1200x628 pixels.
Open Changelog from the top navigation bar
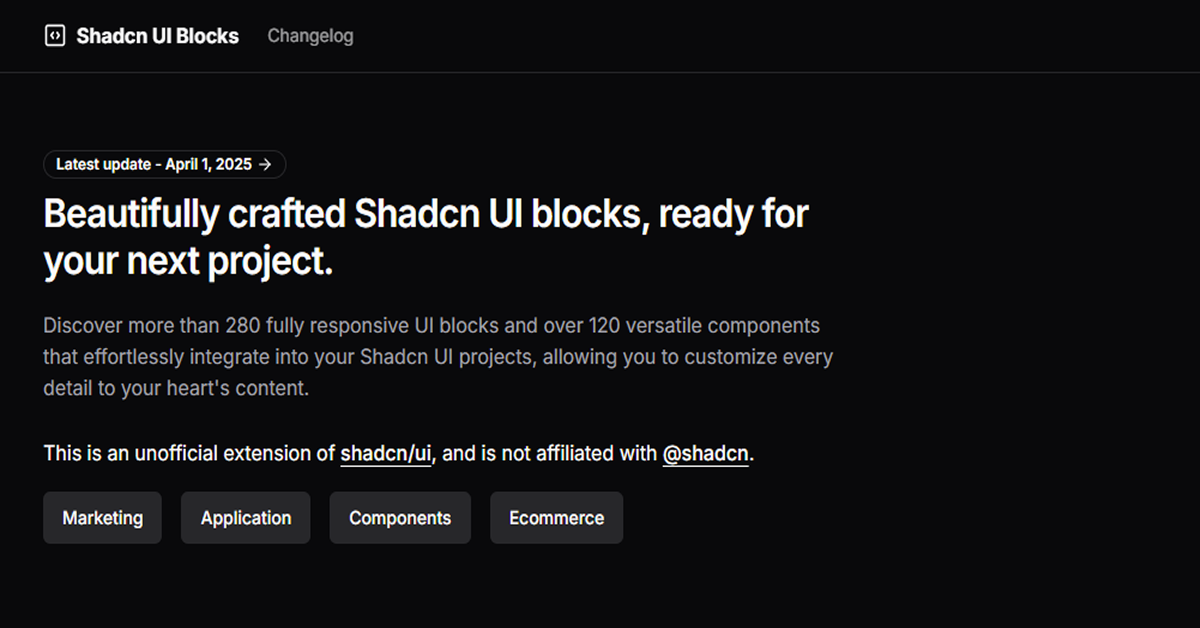[310, 35]
